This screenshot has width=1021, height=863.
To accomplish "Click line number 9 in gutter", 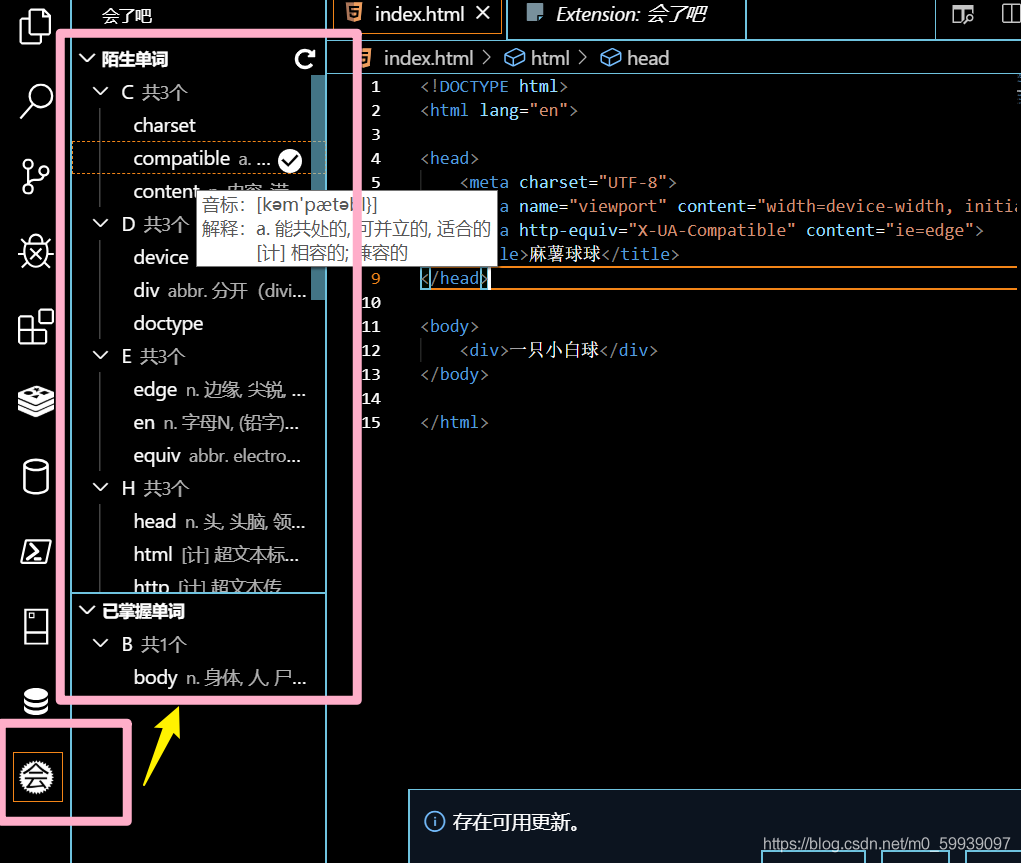I will tap(375, 279).
